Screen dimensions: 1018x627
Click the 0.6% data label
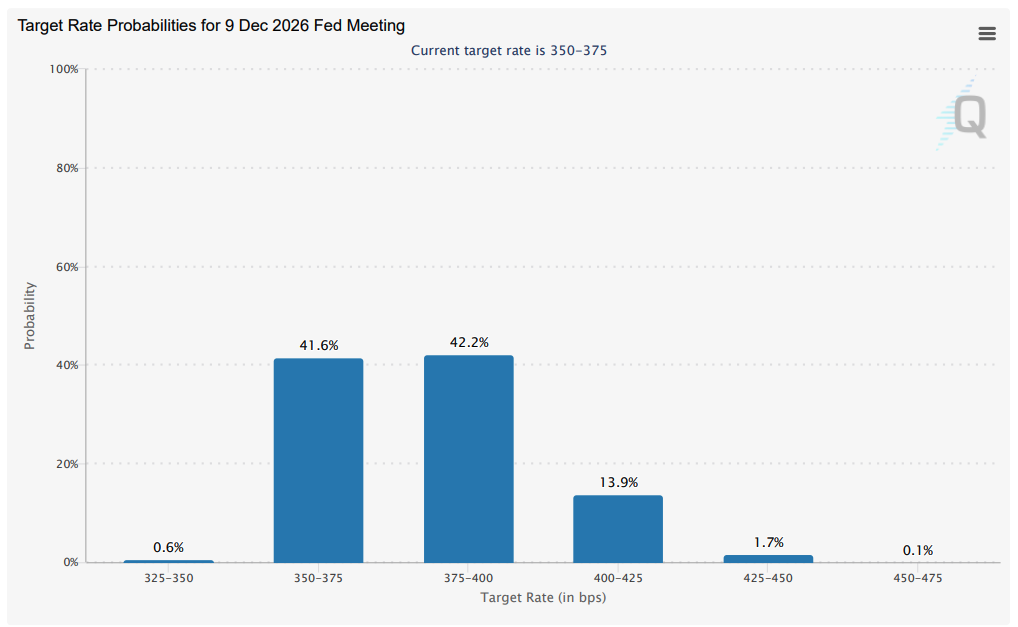tap(169, 547)
